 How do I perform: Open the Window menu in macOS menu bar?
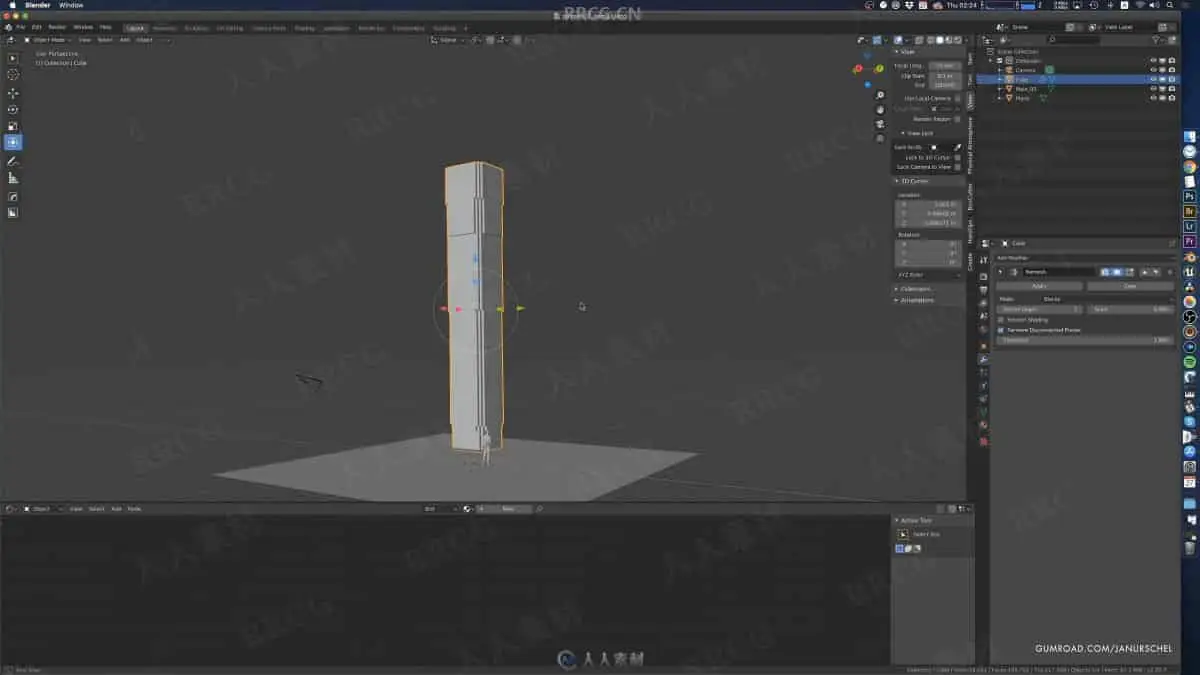click(71, 5)
